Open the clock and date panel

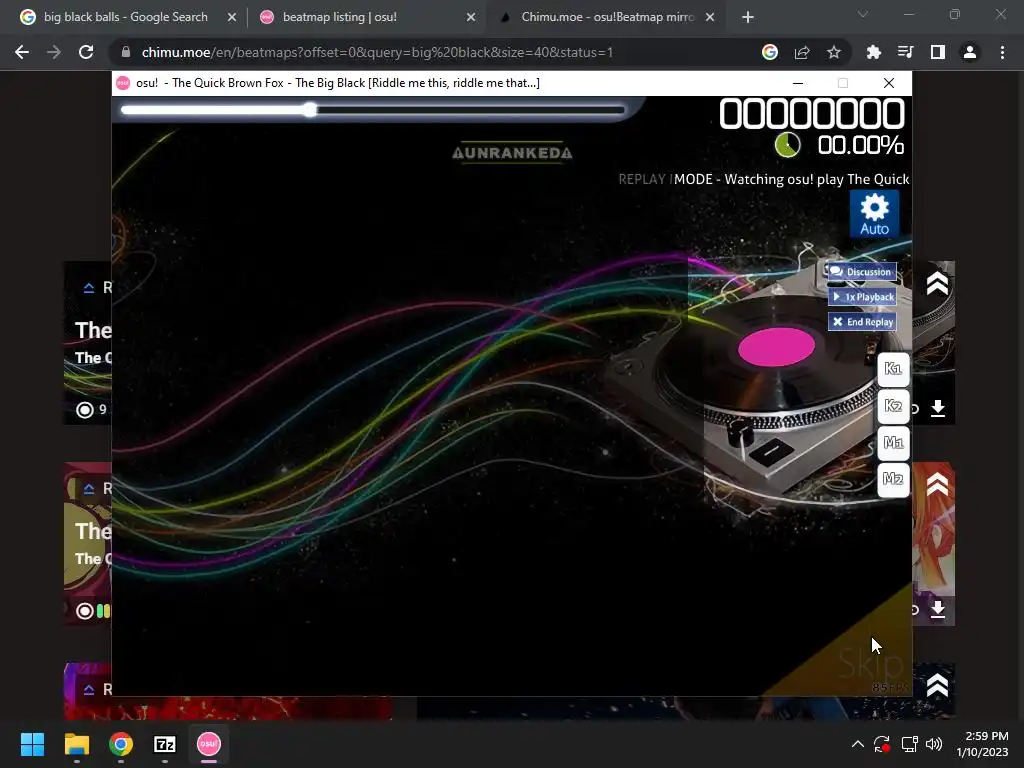(x=982, y=744)
